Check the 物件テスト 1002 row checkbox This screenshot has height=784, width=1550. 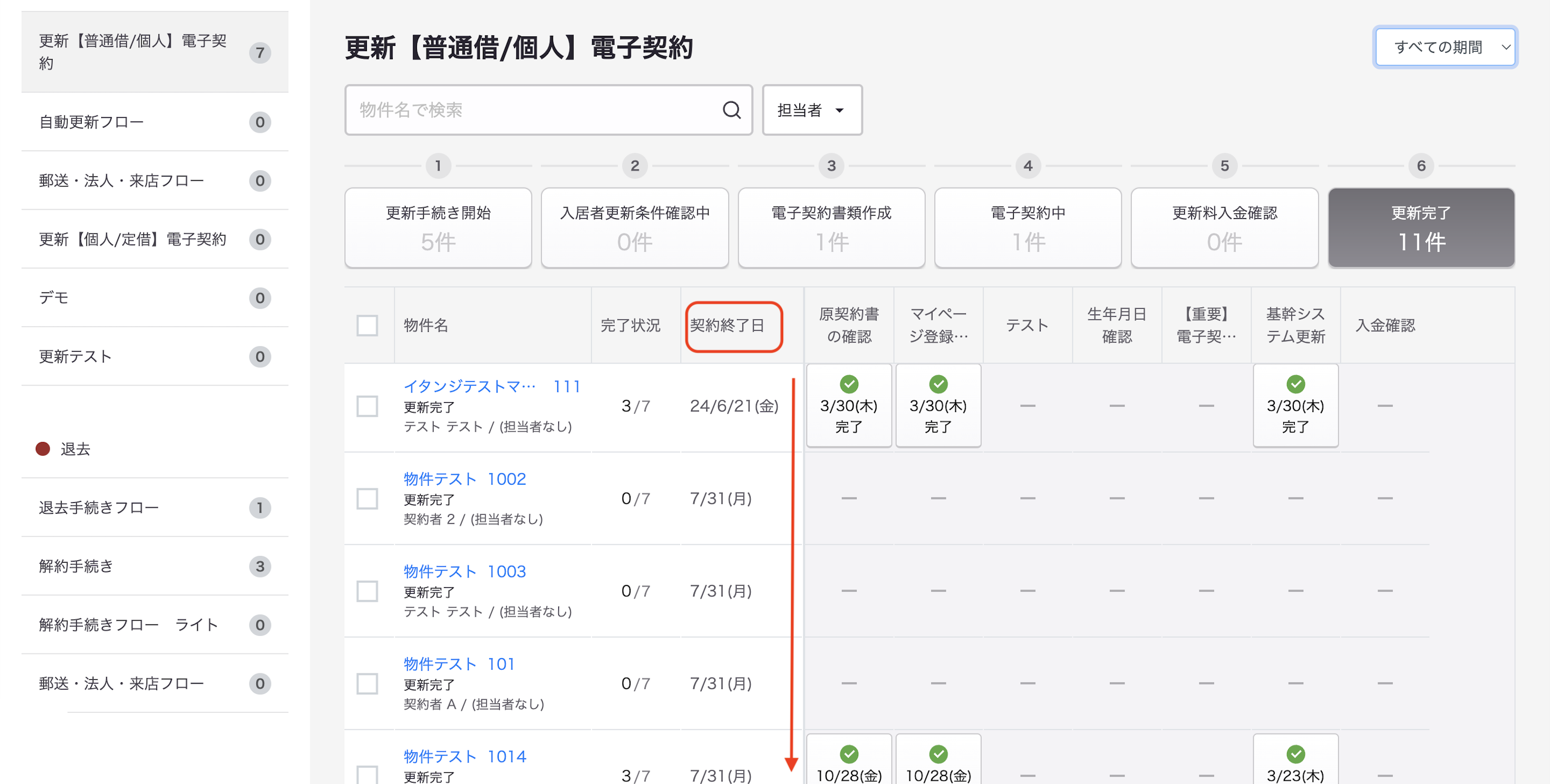tap(367, 498)
